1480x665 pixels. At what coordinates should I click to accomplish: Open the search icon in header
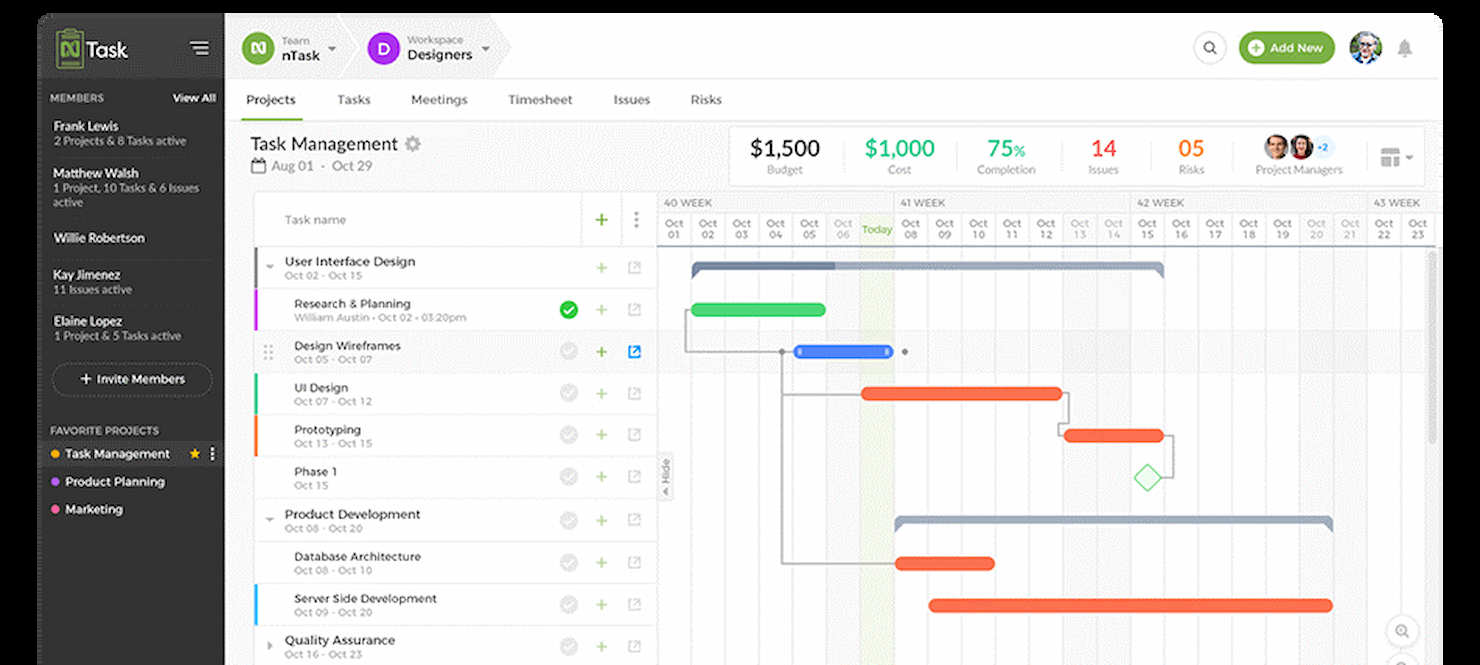pyautogui.click(x=1210, y=48)
